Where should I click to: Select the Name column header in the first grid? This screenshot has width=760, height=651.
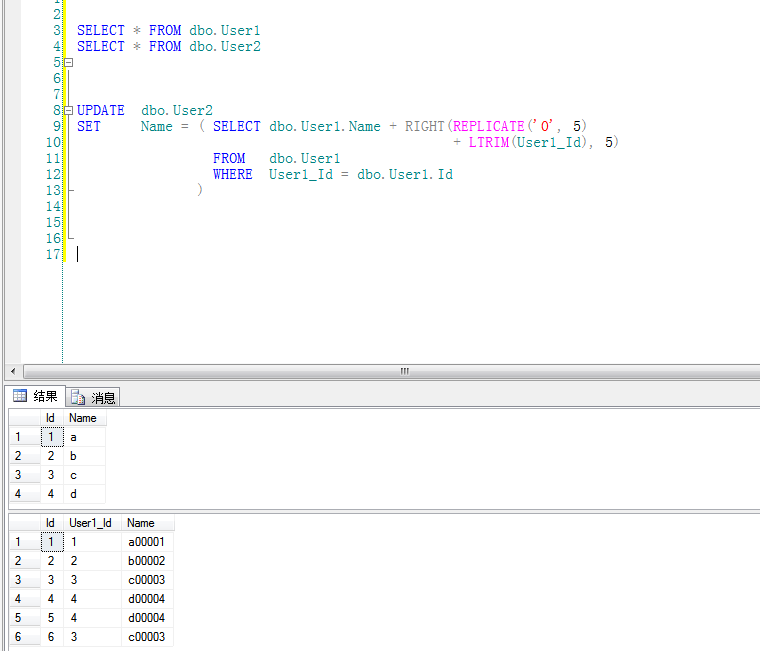84,418
